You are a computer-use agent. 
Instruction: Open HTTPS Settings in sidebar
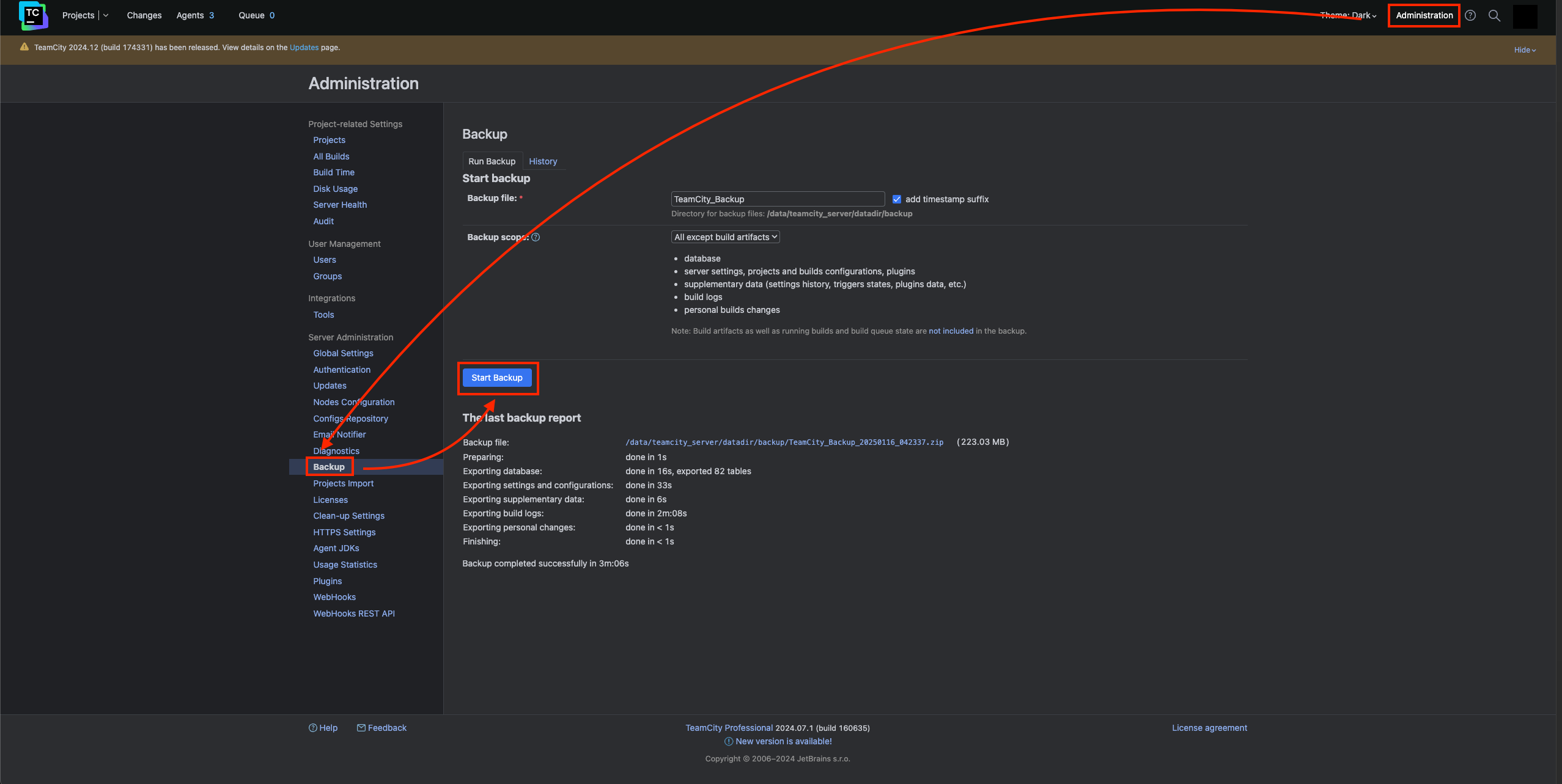pos(344,532)
